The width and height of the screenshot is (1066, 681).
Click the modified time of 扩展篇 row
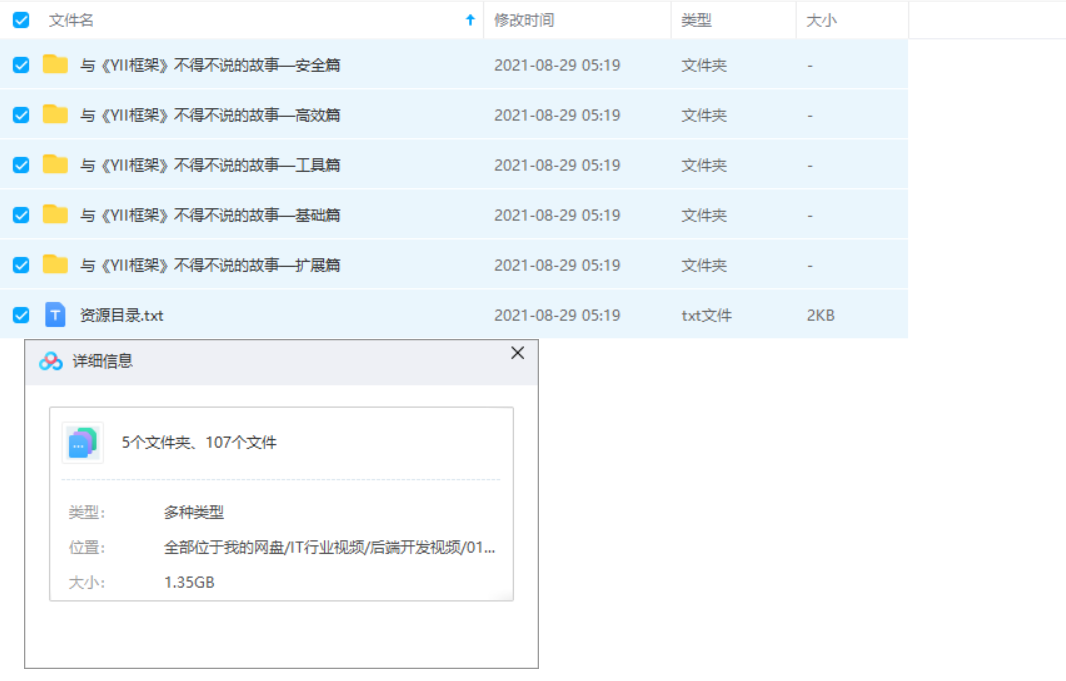557,265
